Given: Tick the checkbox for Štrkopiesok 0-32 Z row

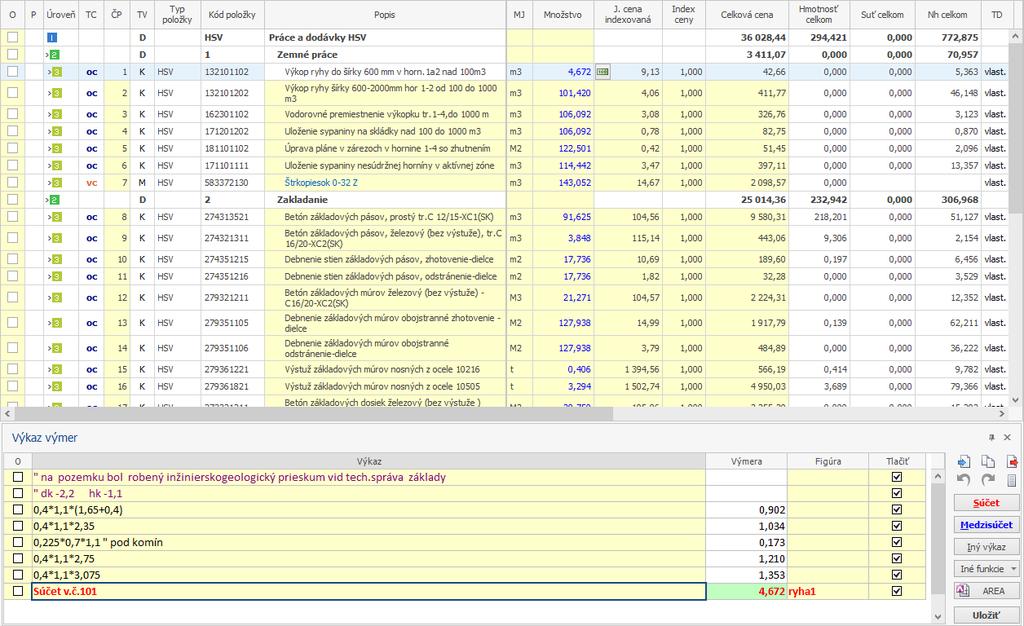Looking at the screenshot, I should 12,183.
